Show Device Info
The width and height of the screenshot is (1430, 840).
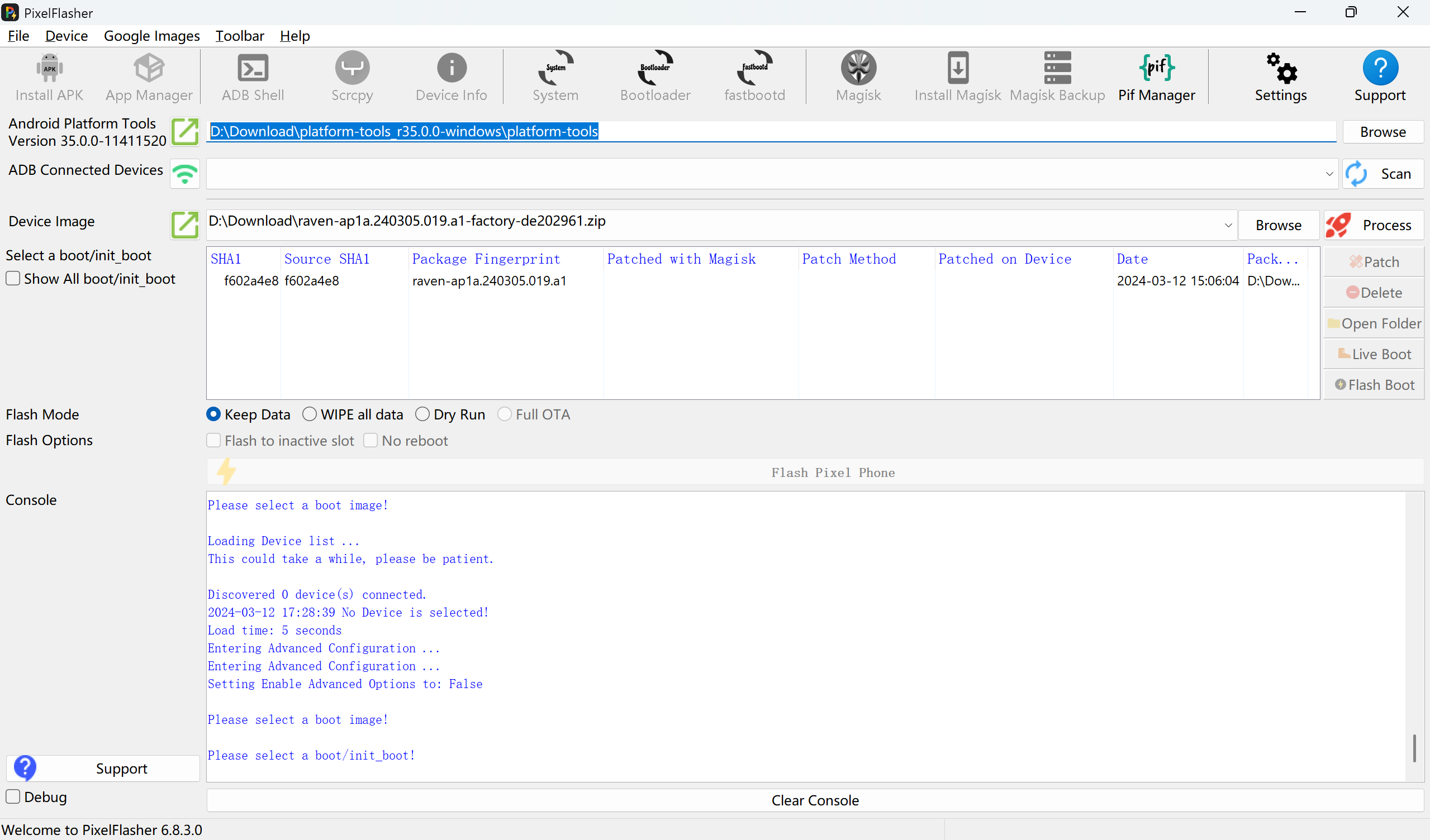click(x=451, y=77)
